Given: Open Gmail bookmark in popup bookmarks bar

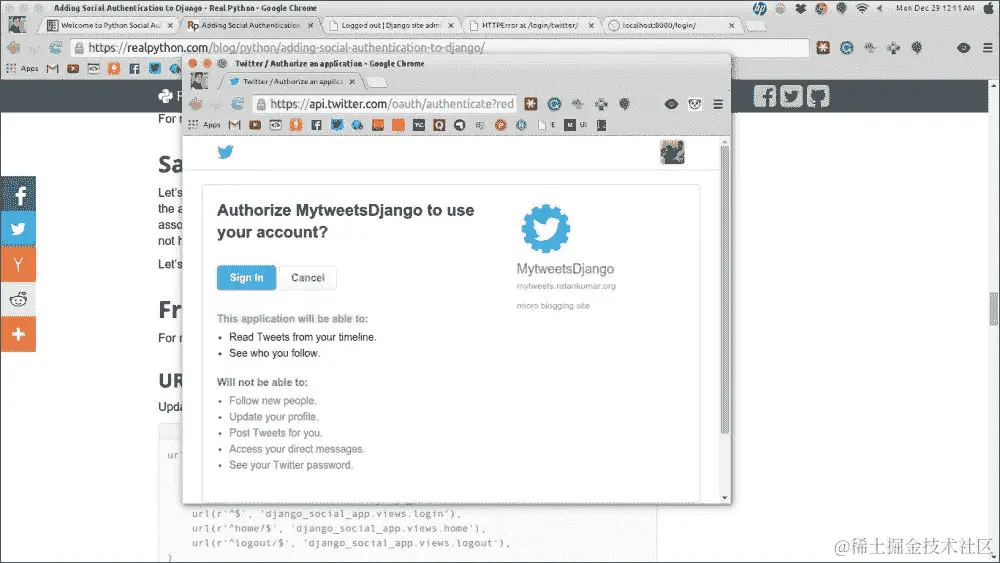Looking at the screenshot, I should pos(235,125).
